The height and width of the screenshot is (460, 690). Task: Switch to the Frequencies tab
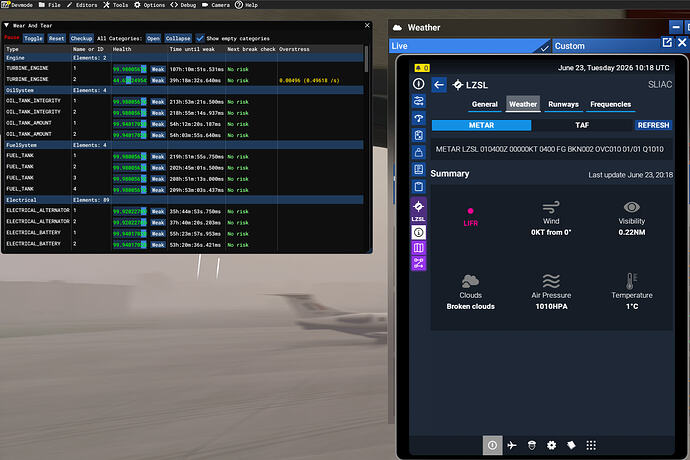pyautogui.click(x=611, y=104)
